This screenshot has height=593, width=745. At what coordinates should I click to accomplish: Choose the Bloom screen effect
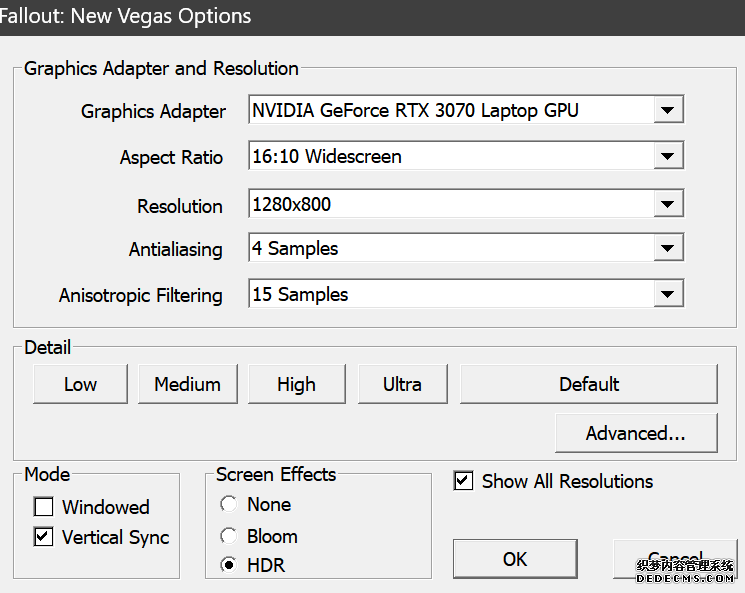tap(229, 536)
